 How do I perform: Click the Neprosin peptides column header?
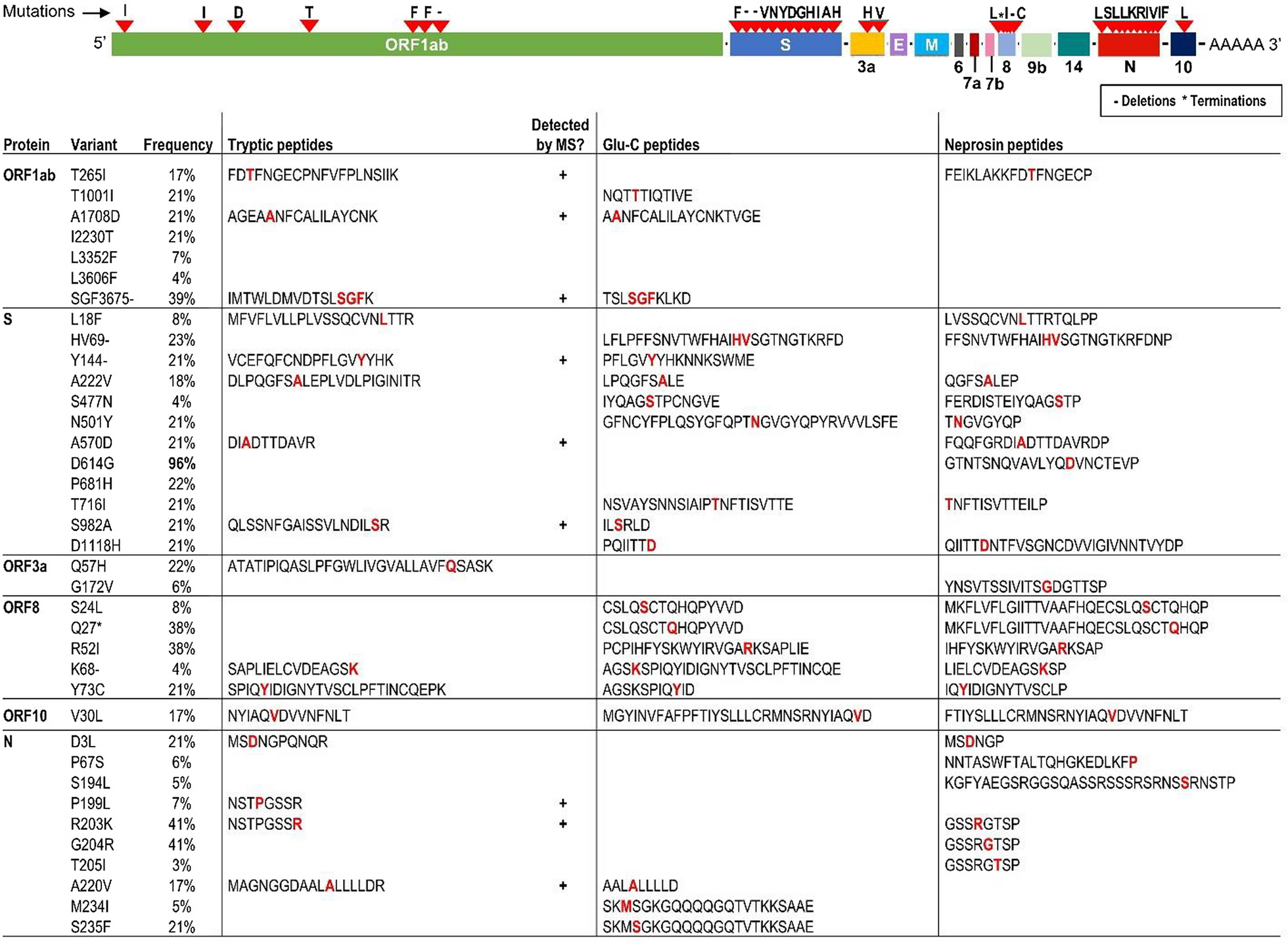coord(1003,145)
